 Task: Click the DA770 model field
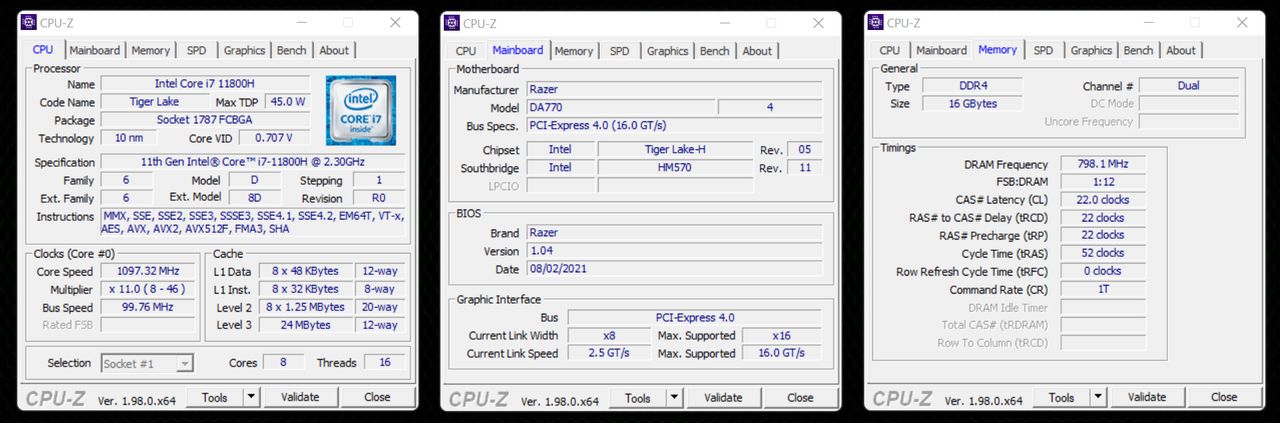point(620,108)
